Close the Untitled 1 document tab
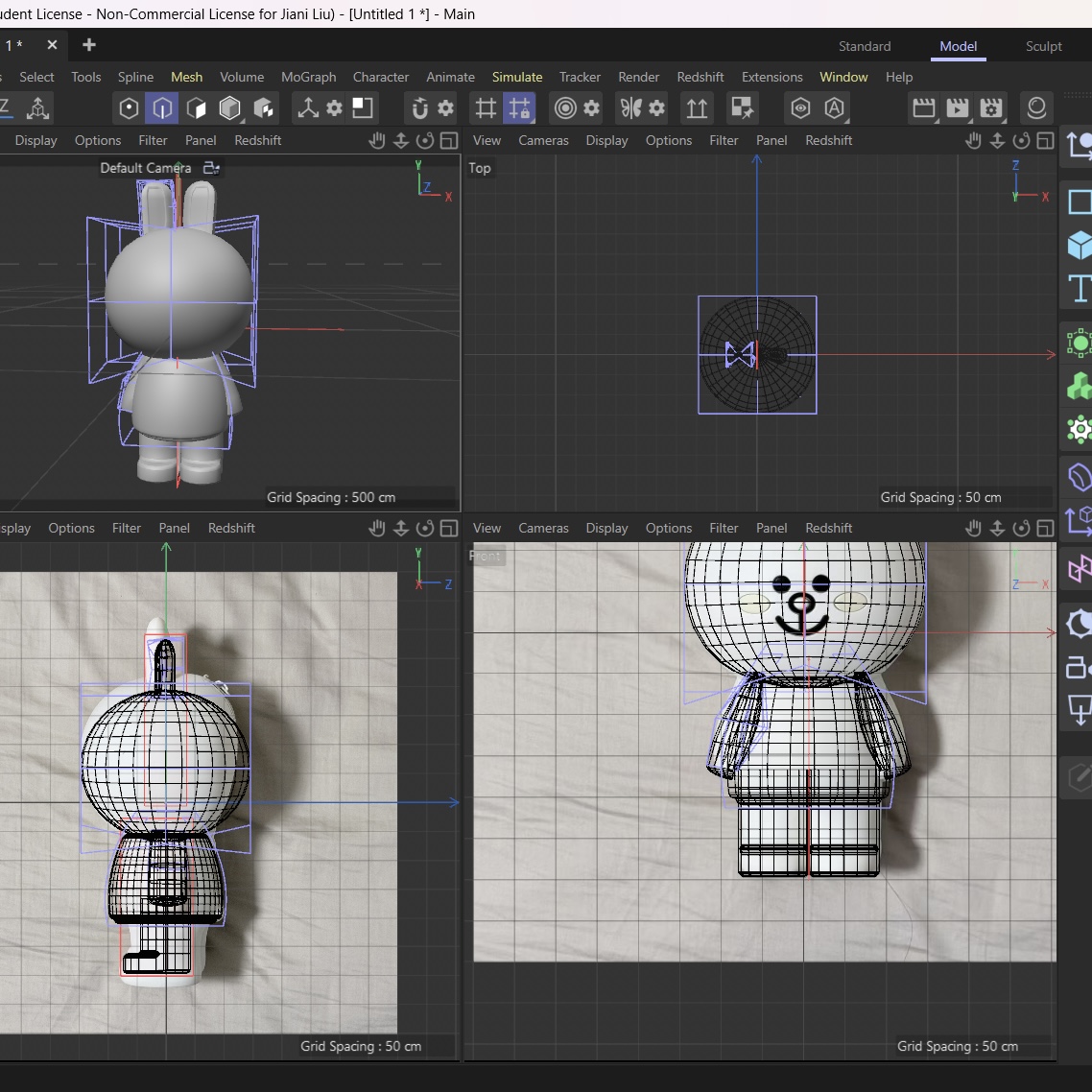 [x=52, y=45]
